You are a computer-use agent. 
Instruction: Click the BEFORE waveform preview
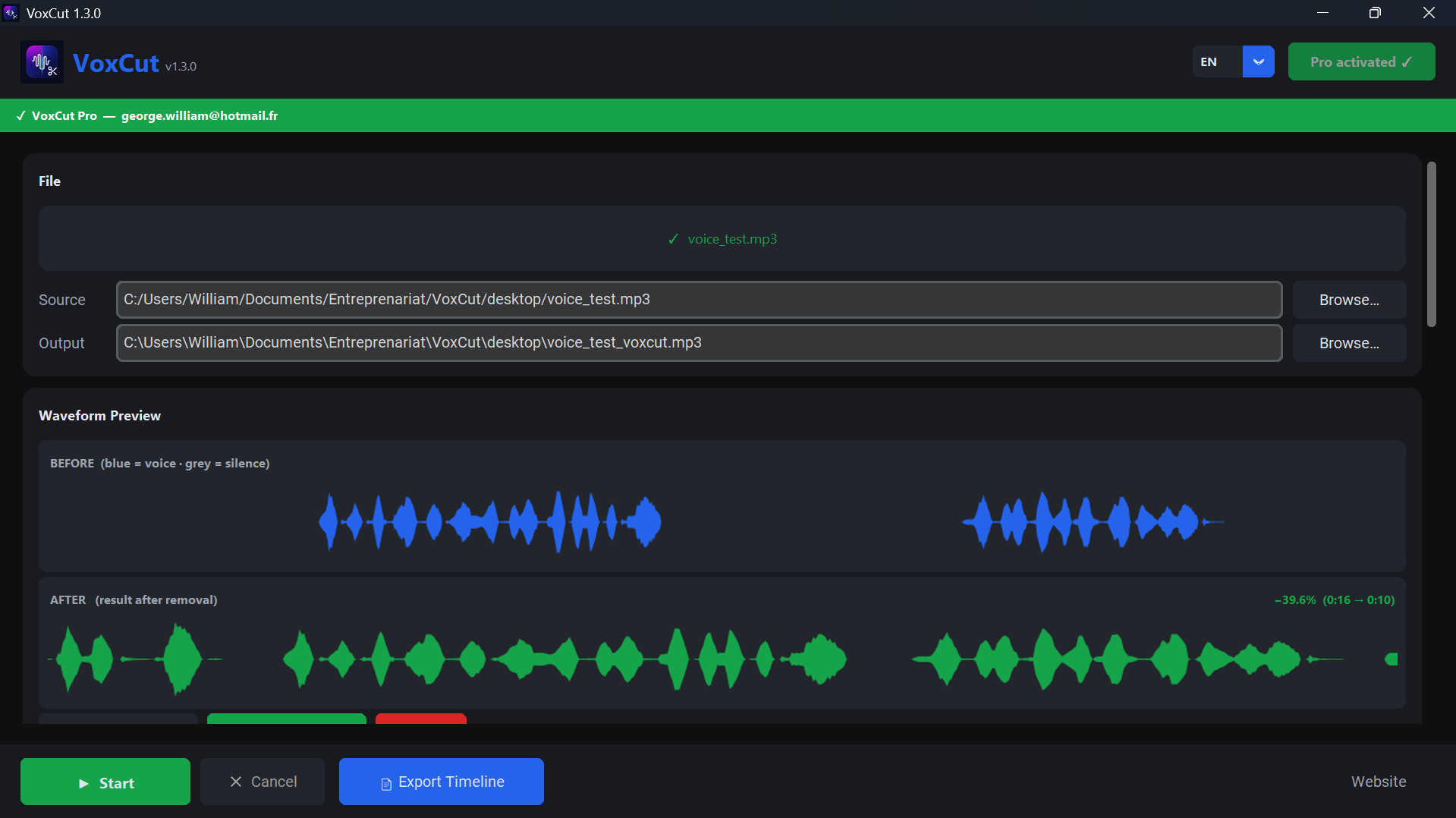tap(722, 506)
